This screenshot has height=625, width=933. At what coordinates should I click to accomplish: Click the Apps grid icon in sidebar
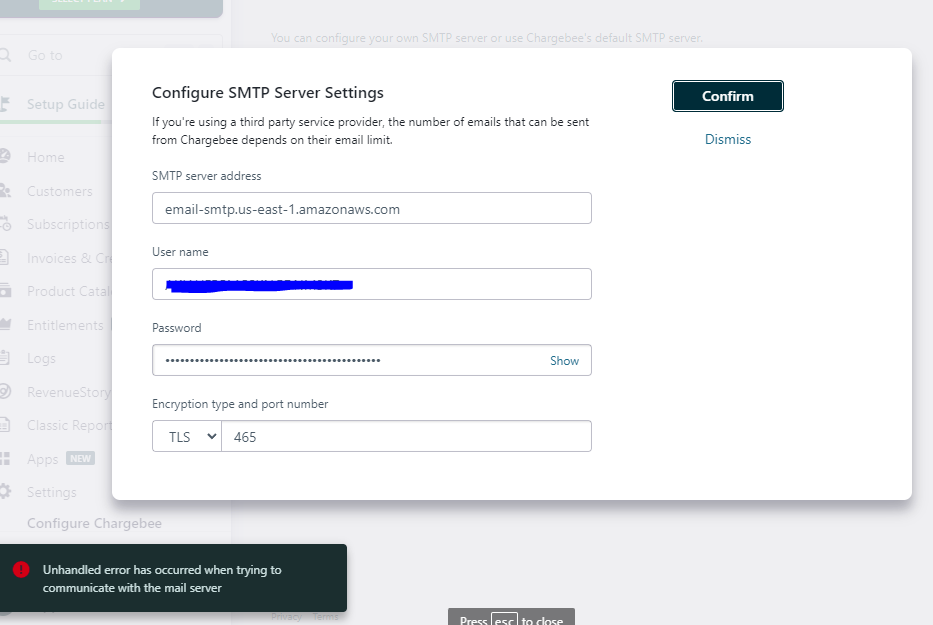[x=6, y=459]
